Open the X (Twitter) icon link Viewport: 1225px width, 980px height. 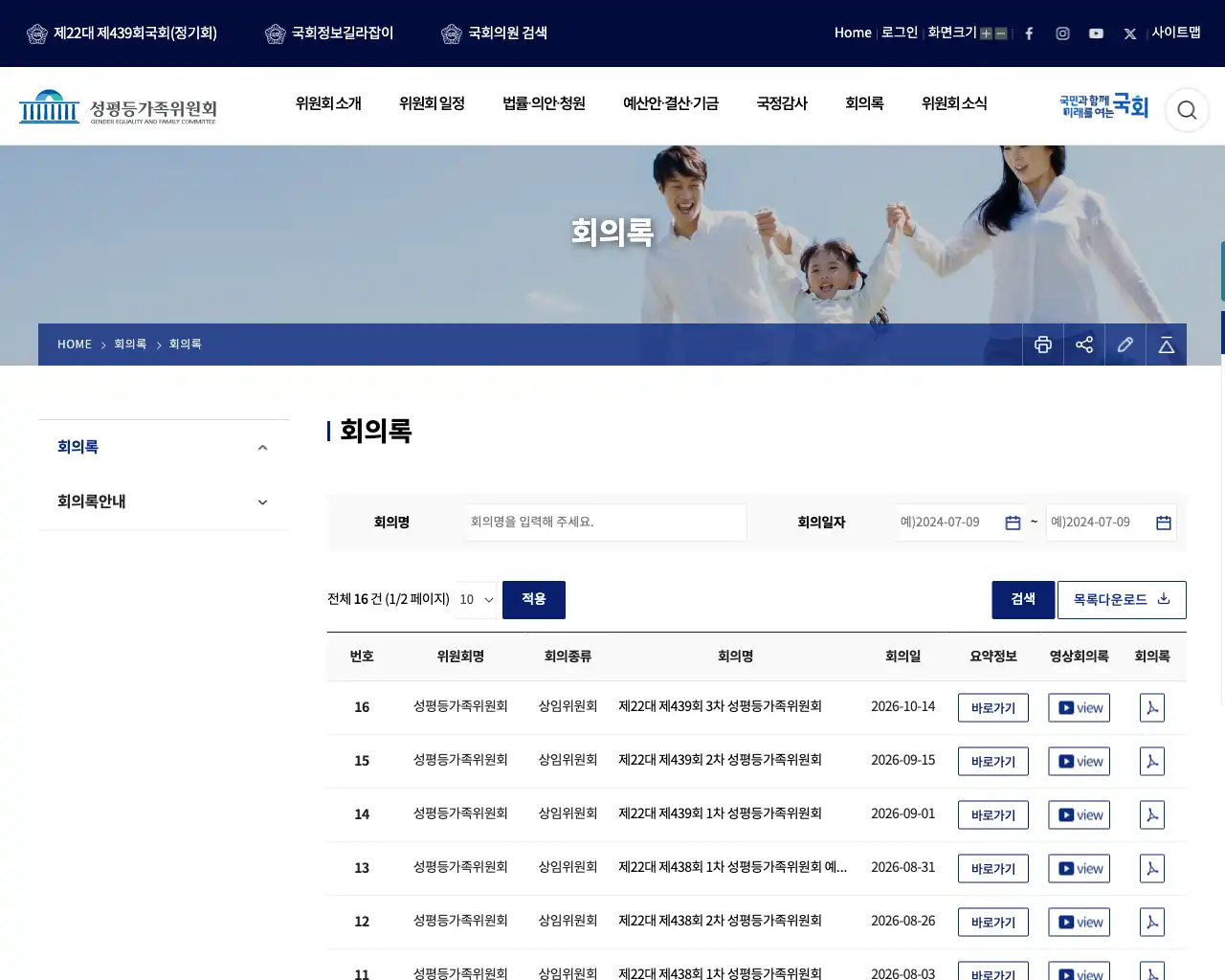(1130, 33)
